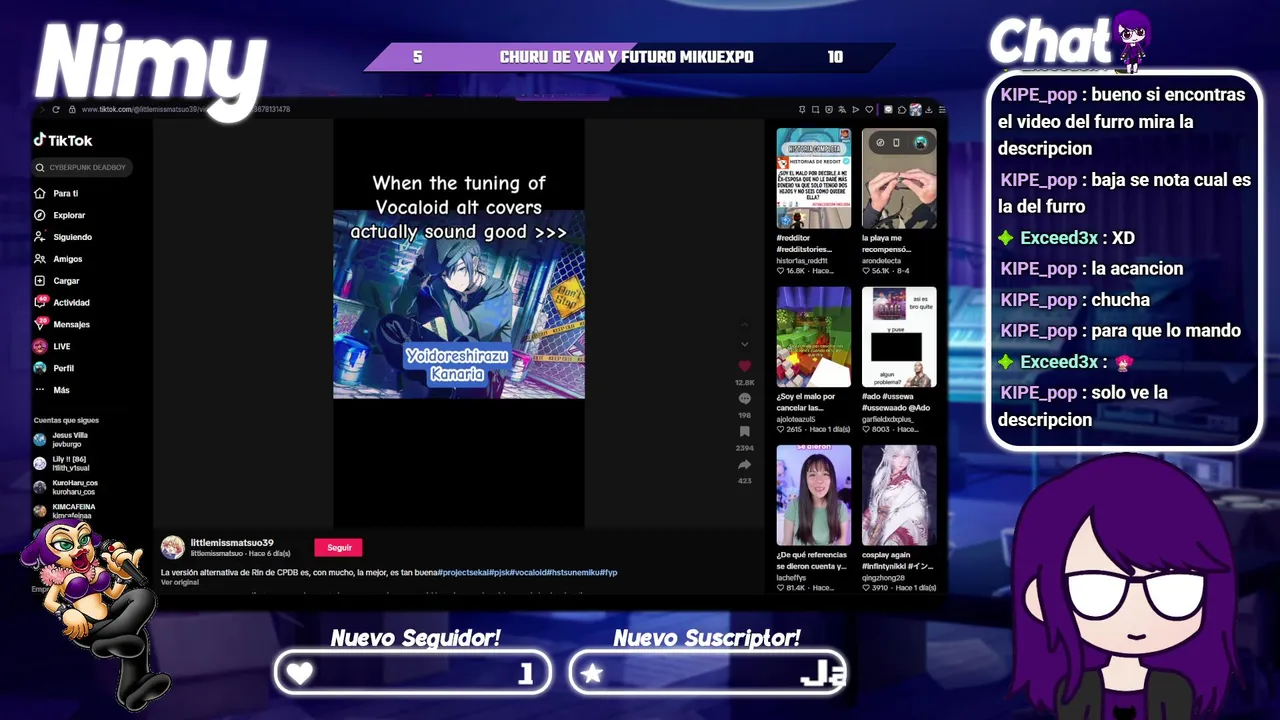Click the heart bookmark toolbar icon
Screen dimensions: 1280x720
click(x=869, y=109)
